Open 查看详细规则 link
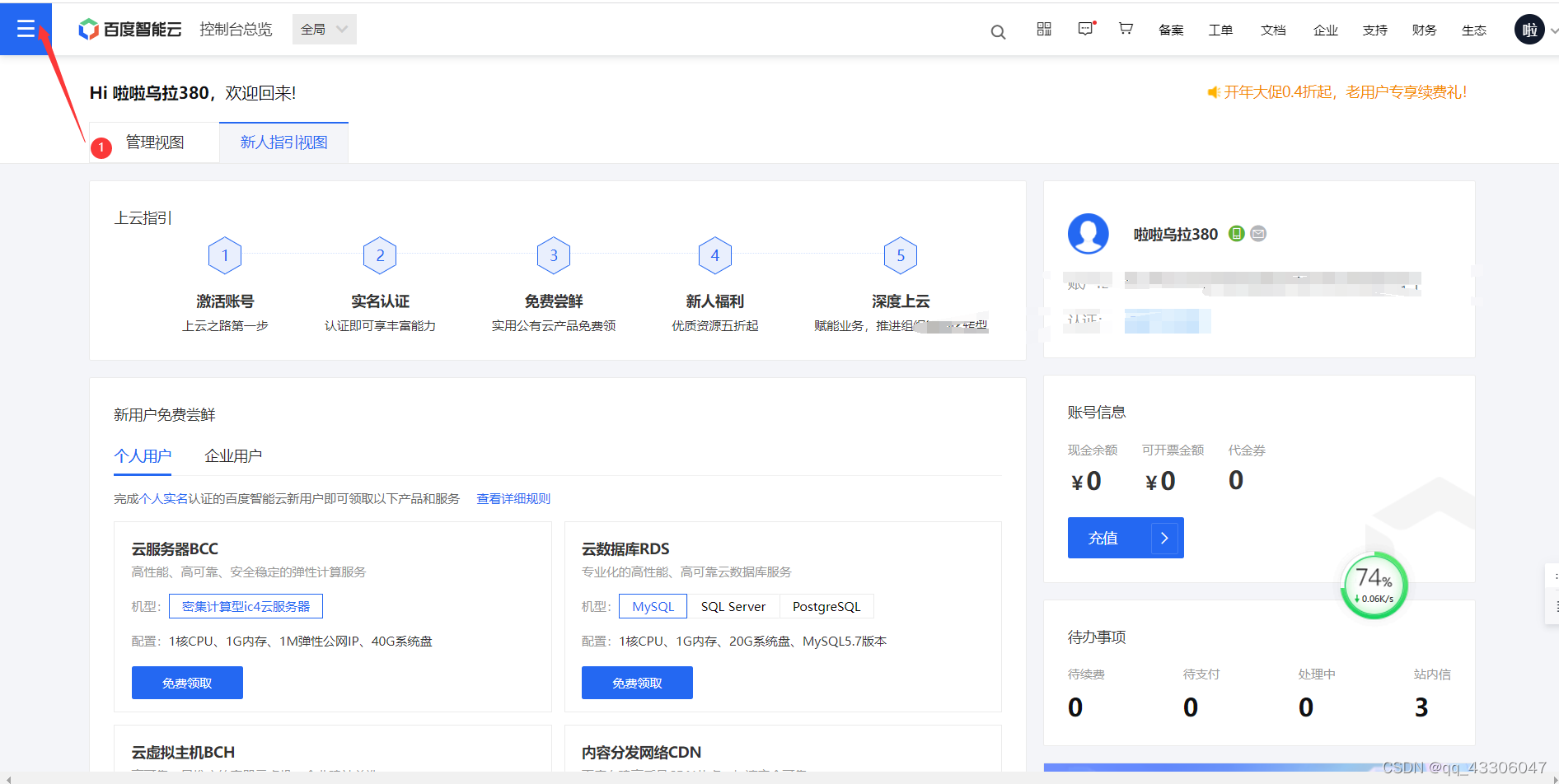The height and width of the screenshot is (784, 1559). (513, 499)
